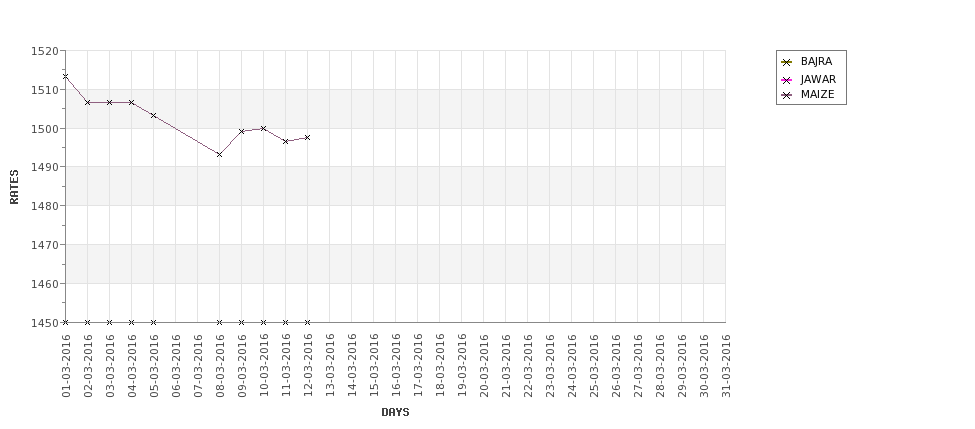Click the 1480 value on RATES axis
Screen dimensions: 975x429
(x=45, y=206)
